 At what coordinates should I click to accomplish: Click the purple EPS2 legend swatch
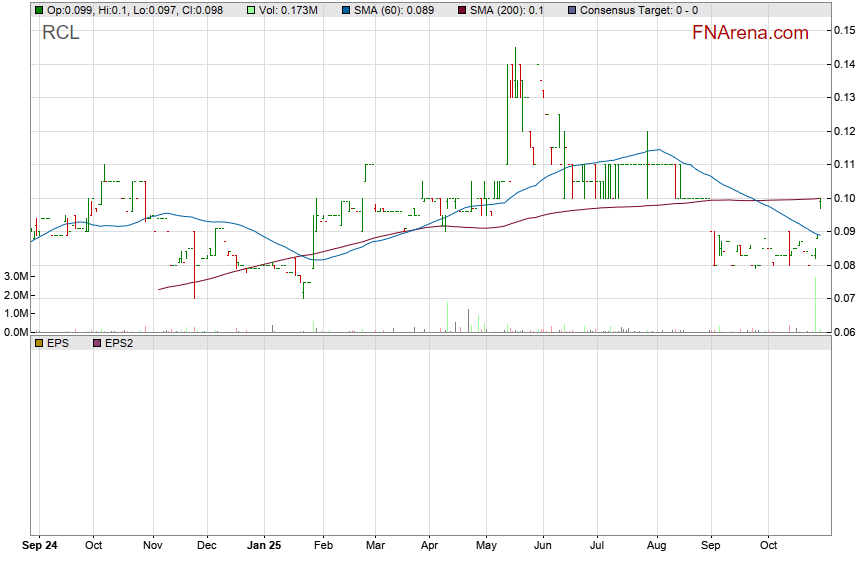click(97, 343)
